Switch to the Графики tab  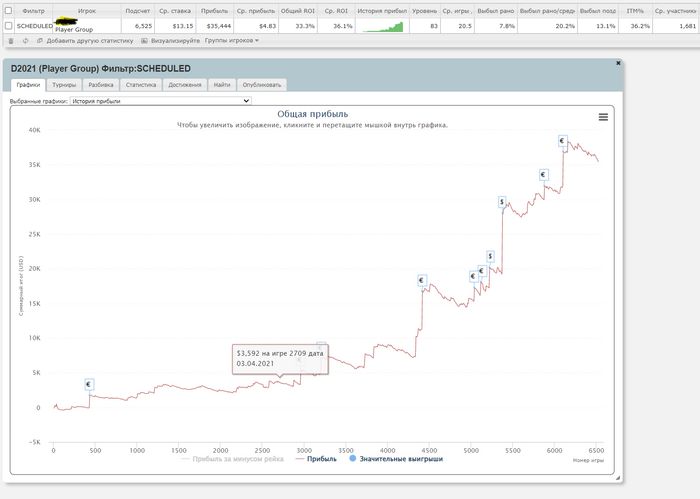[28, 85]
